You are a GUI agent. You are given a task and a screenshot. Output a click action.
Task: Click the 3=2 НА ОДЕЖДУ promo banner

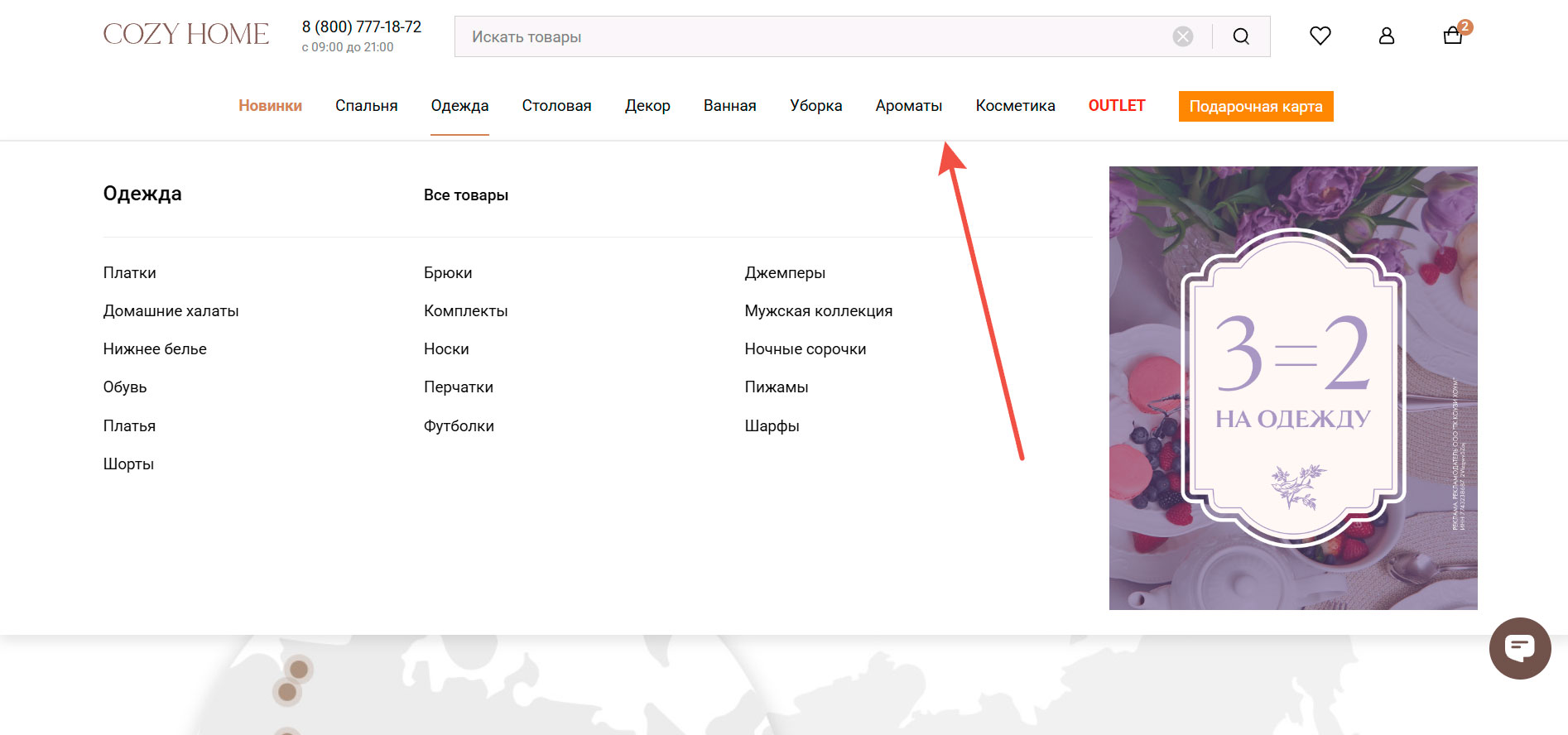coord(1293,388)
